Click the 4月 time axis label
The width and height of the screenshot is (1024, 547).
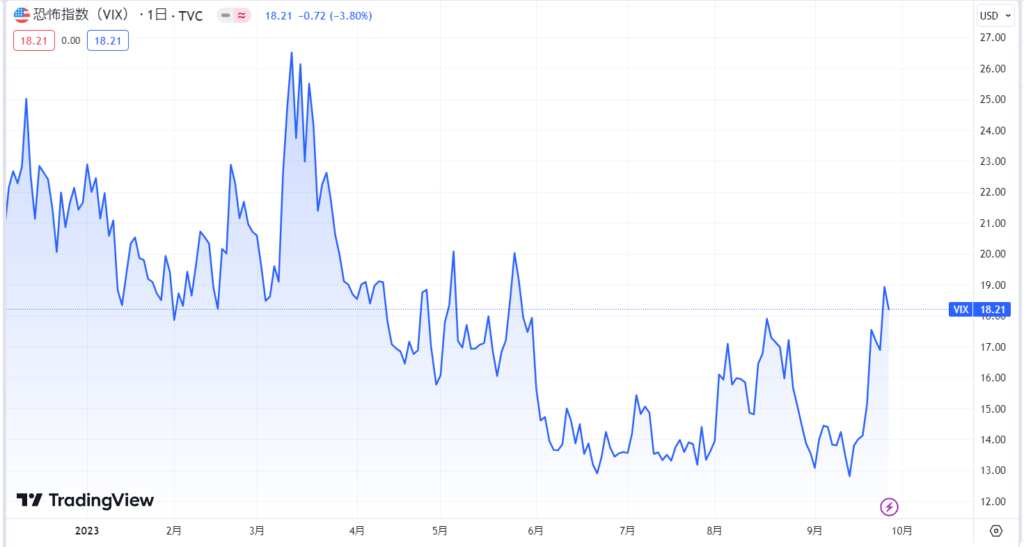[357, 531]
